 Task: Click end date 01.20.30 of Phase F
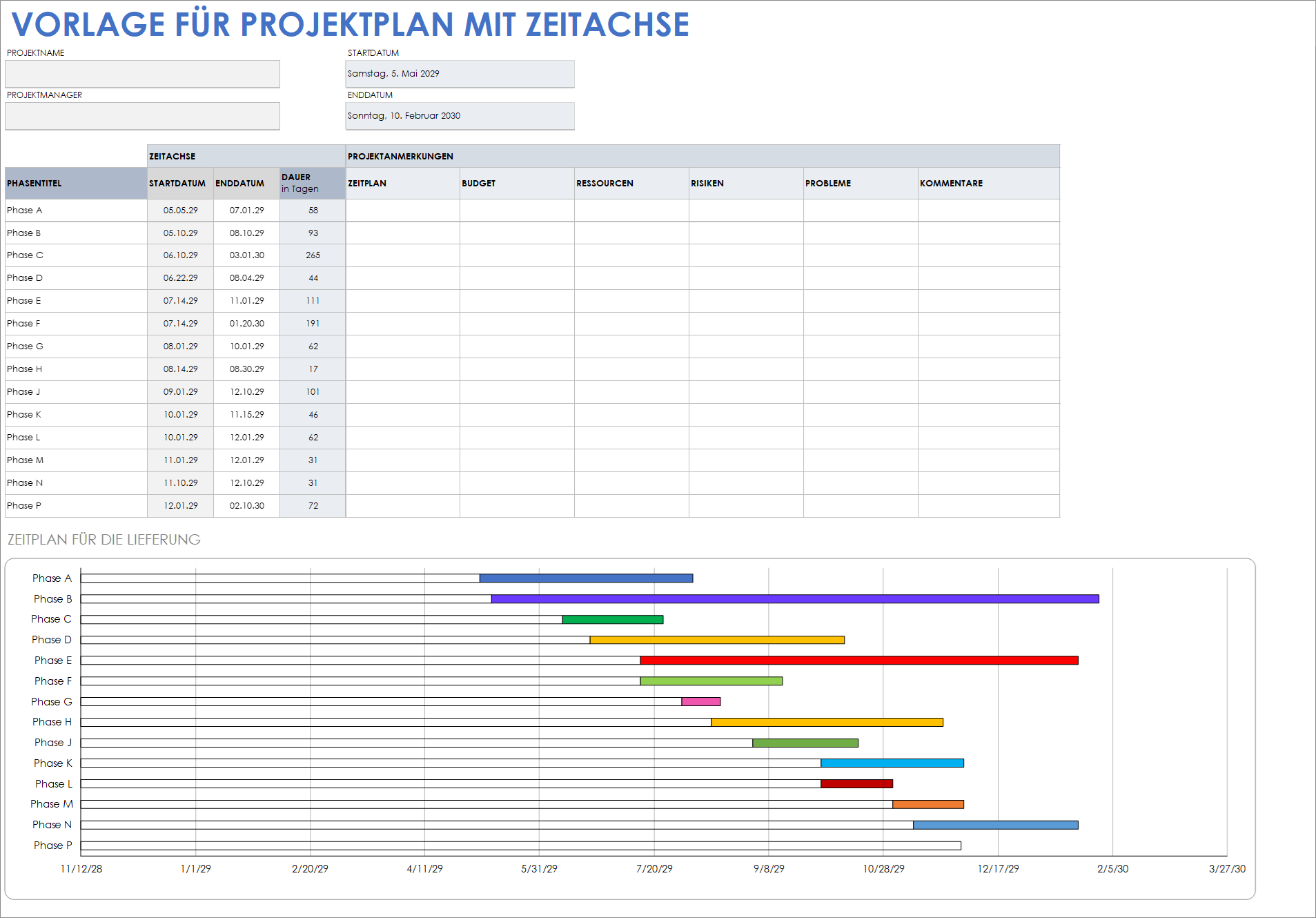(x=246, y=324)
